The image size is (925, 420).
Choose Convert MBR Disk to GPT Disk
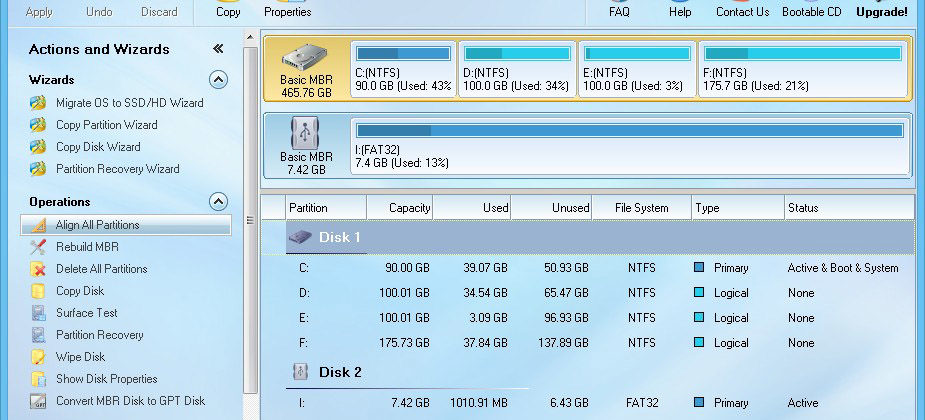(x=130, y=401)
